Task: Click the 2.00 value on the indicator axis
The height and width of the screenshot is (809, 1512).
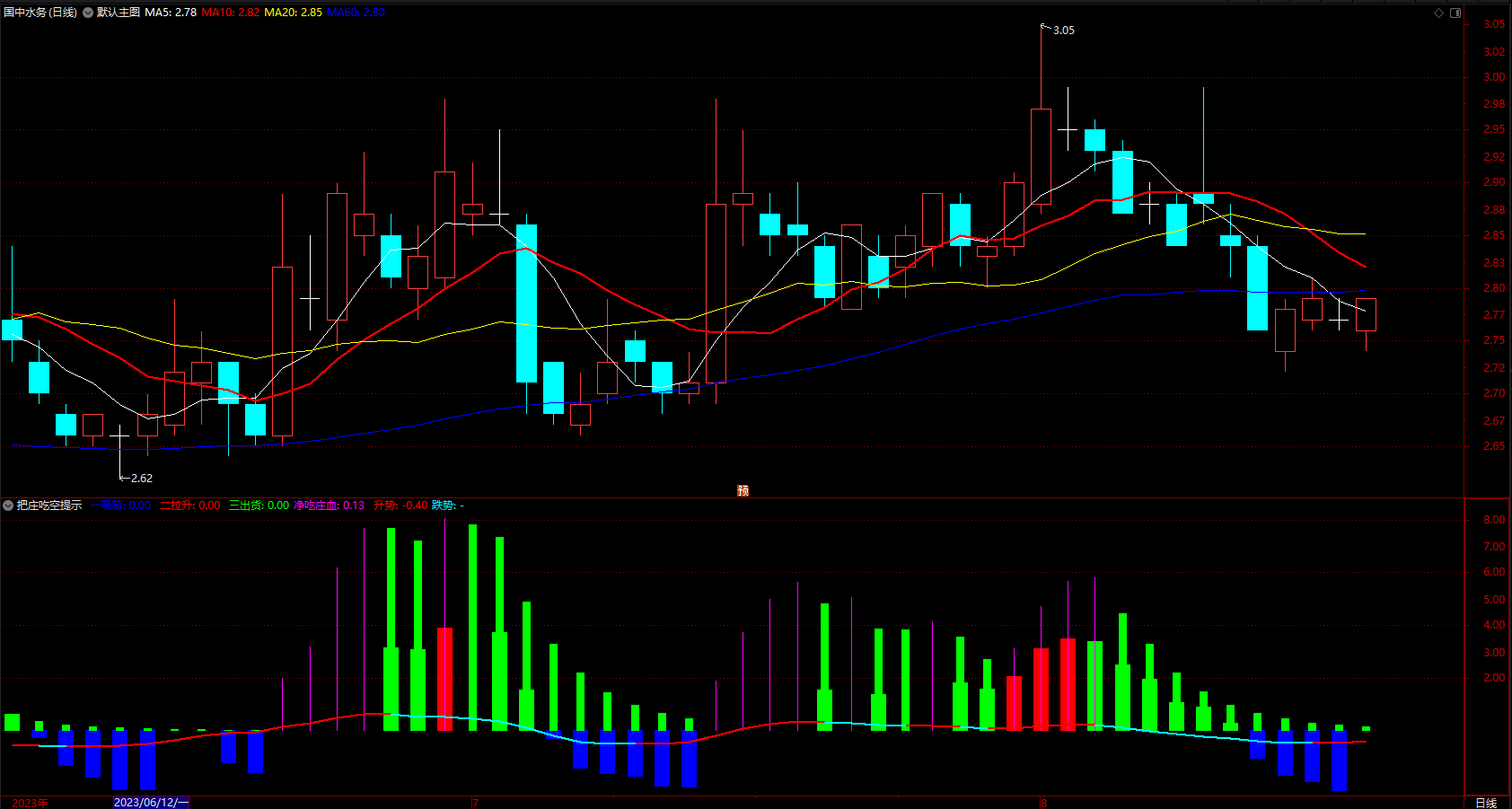Action: point(1494,678)
